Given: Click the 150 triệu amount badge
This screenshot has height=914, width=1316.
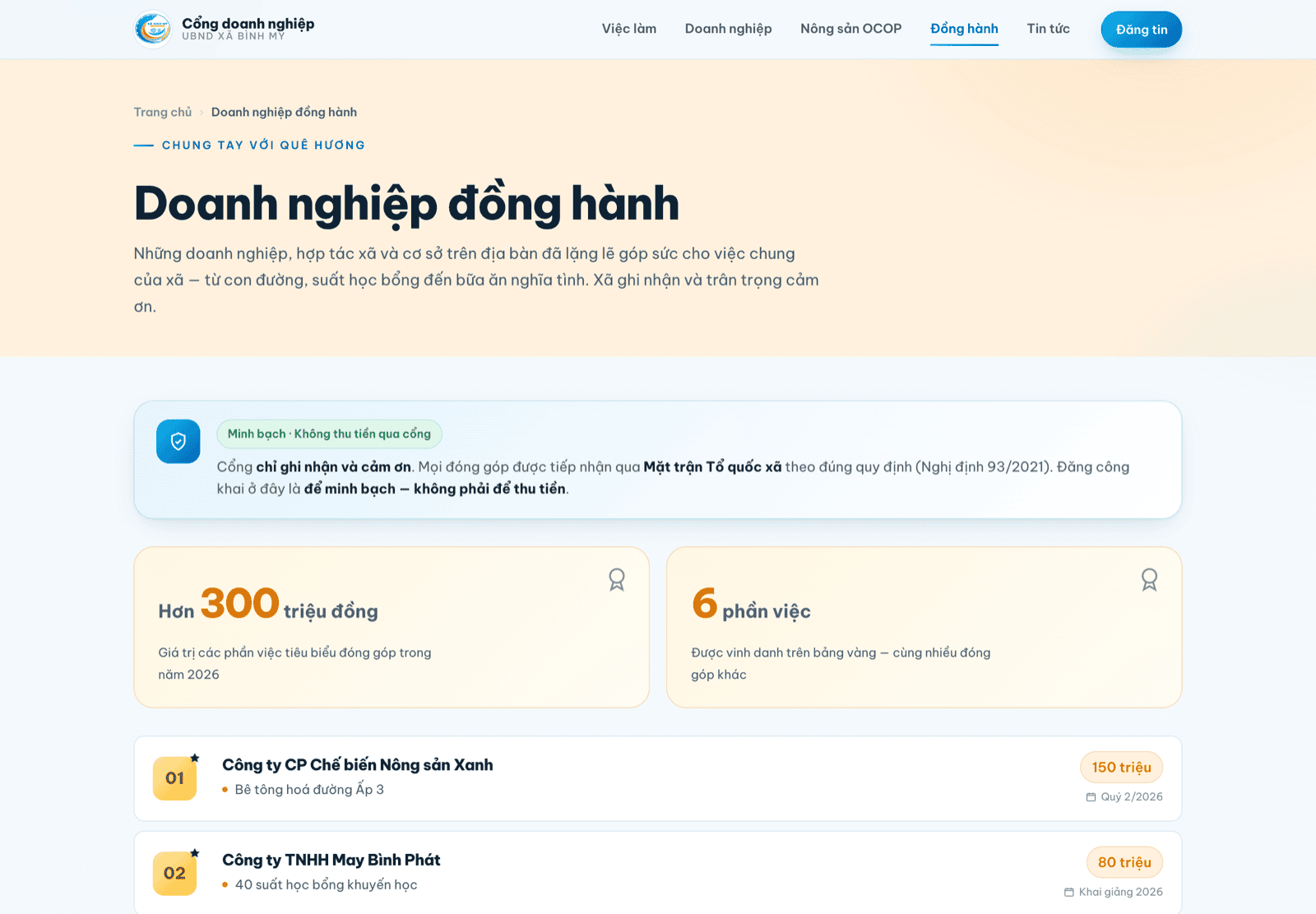Looking at the screenshot, I should [1121, 767].
